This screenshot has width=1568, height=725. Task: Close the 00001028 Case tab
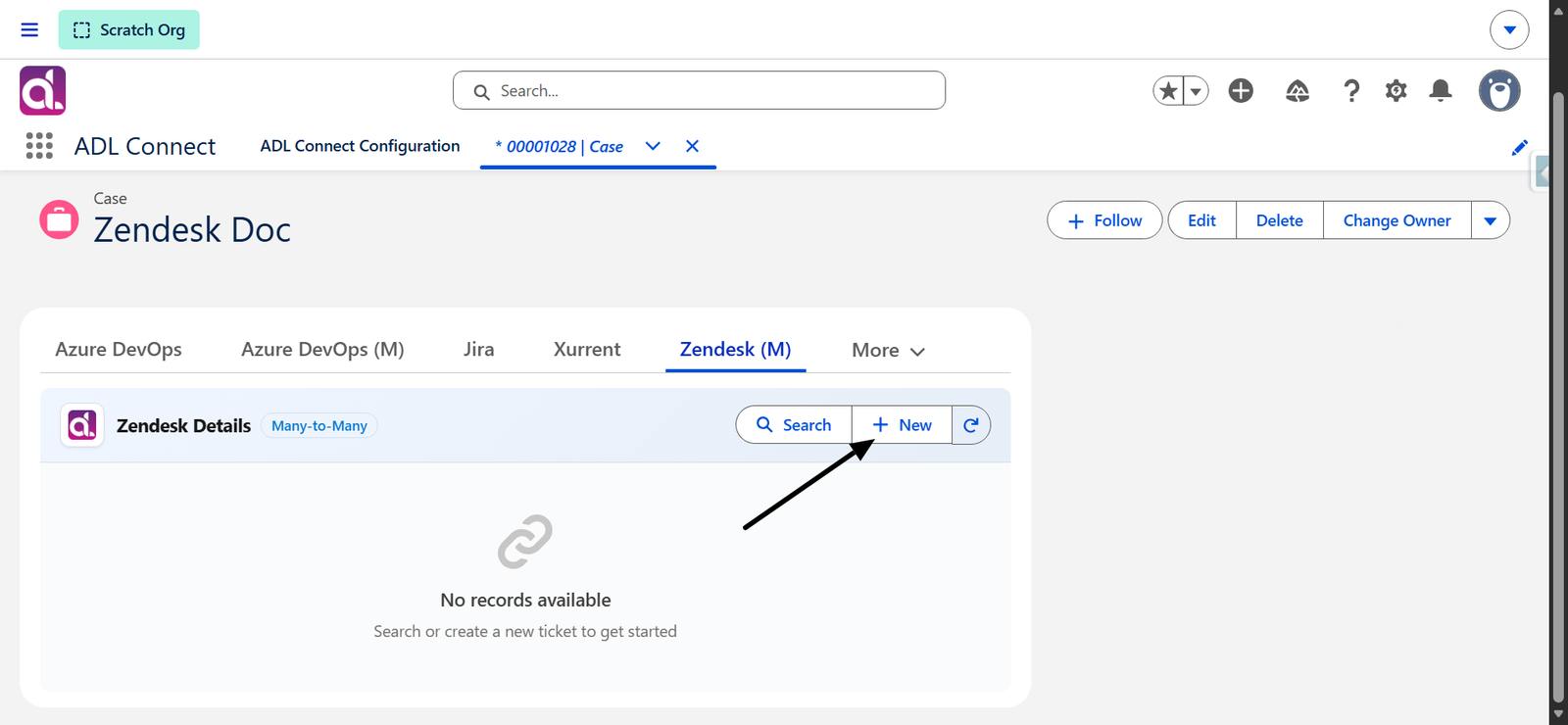[692, 146]
